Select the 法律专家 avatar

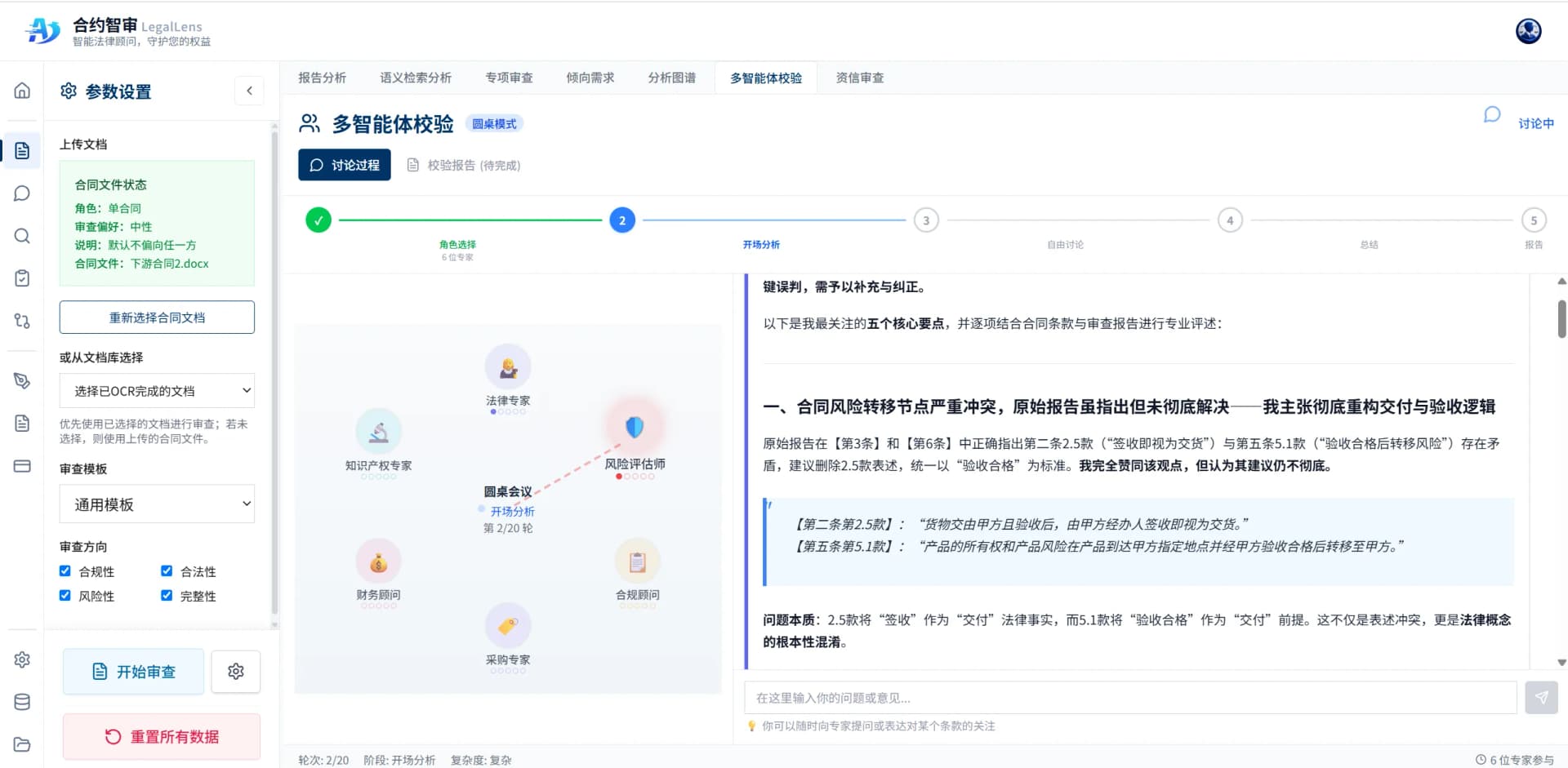click(x=508, y=367)
